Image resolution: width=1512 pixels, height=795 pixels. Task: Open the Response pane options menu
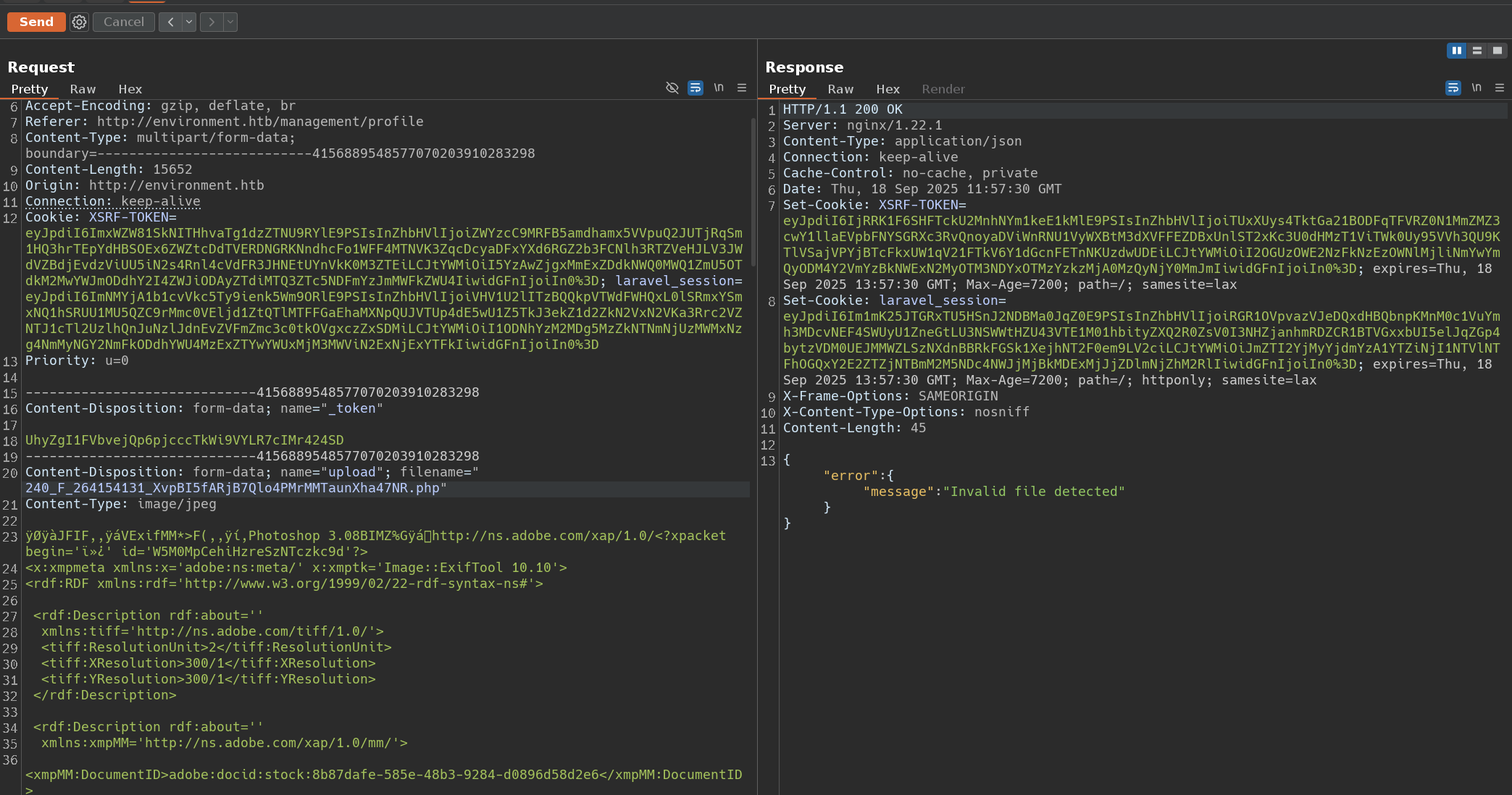pos(1500,88)
